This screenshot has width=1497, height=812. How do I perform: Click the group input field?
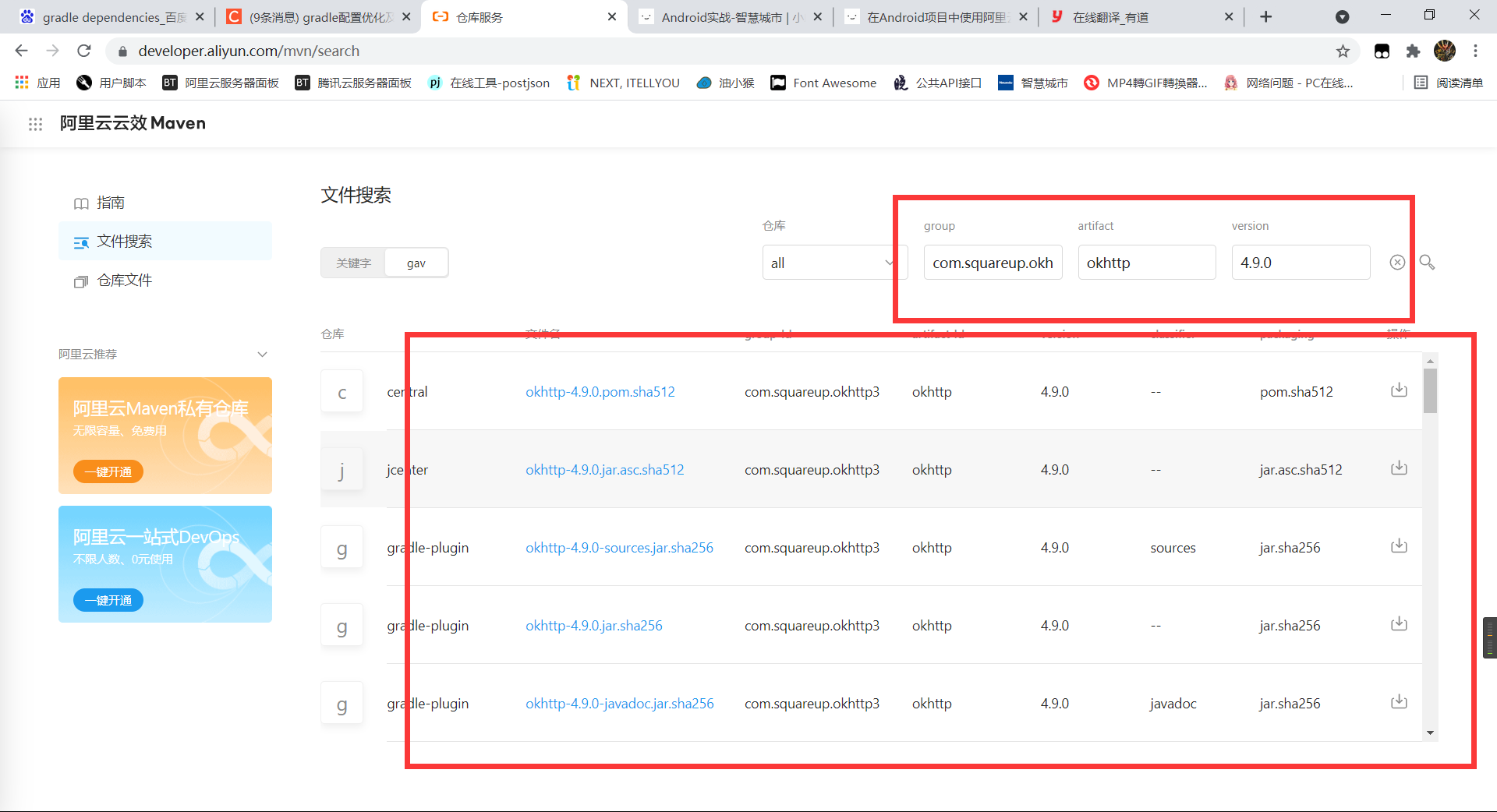993,263
